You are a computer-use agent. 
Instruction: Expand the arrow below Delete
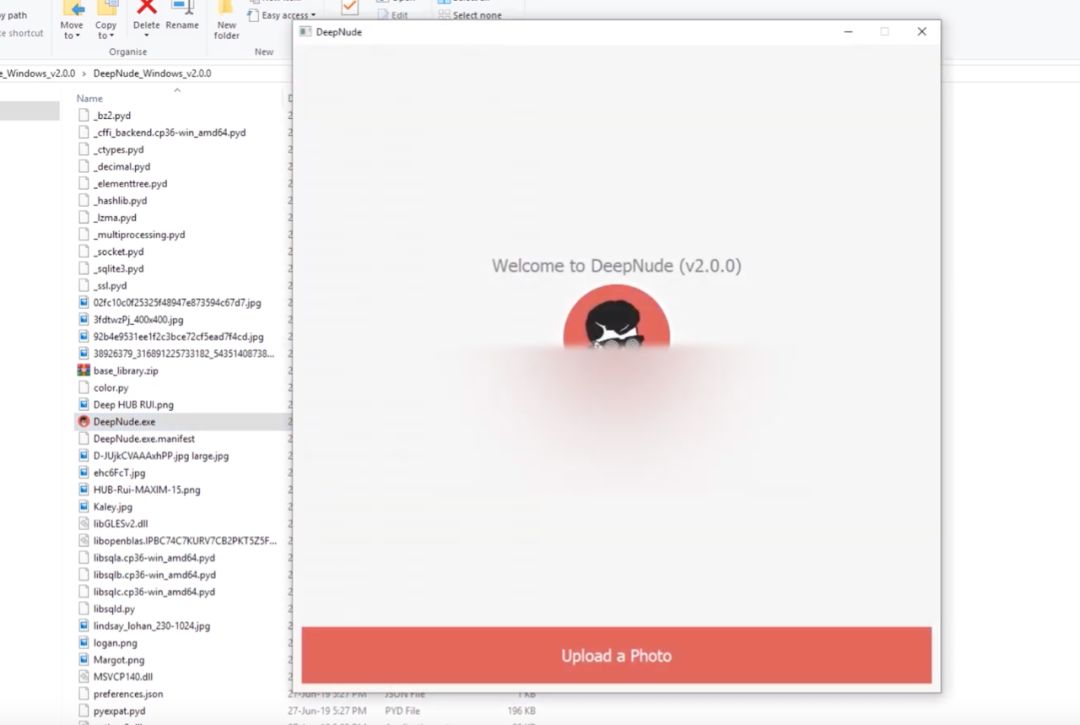pos(146,36)
